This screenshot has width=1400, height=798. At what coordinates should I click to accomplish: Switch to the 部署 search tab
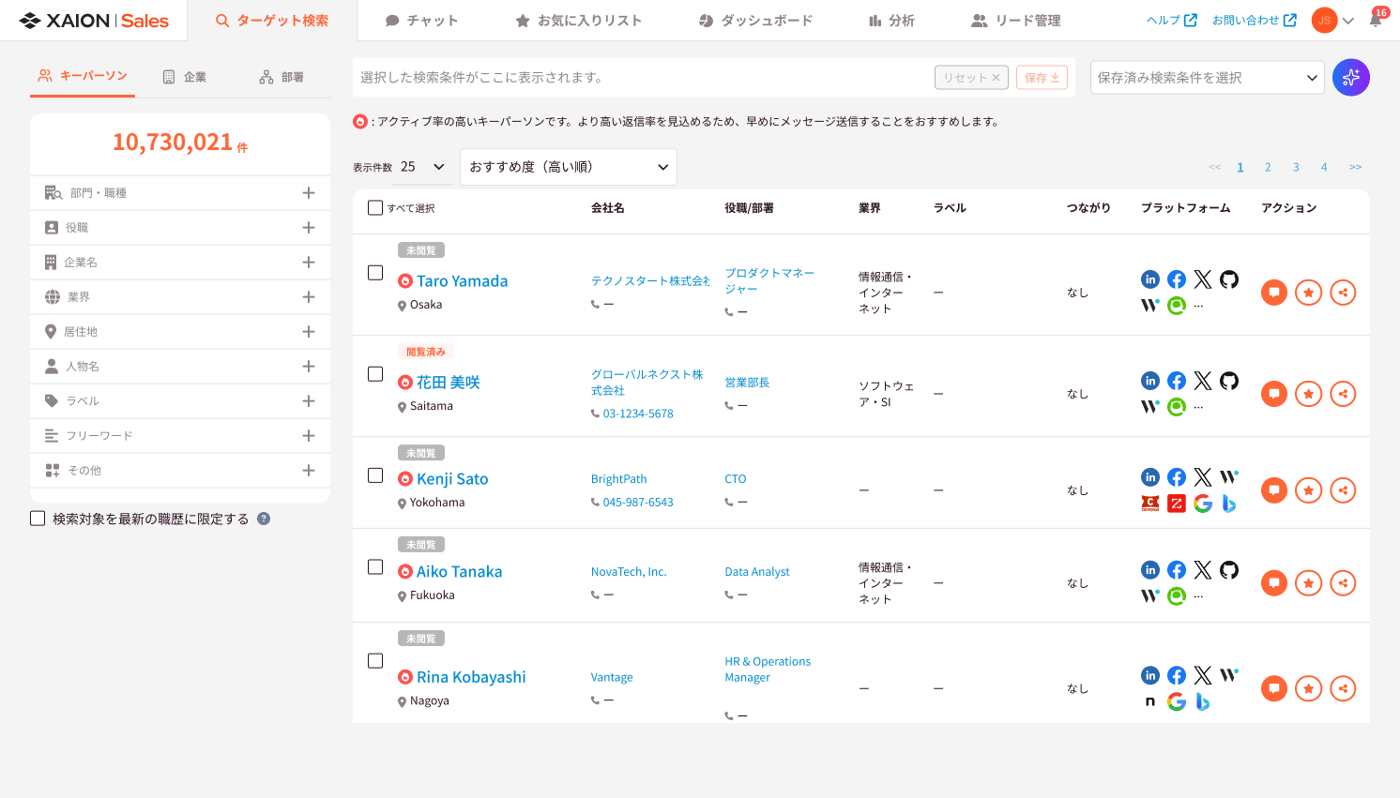coord(281,77)
